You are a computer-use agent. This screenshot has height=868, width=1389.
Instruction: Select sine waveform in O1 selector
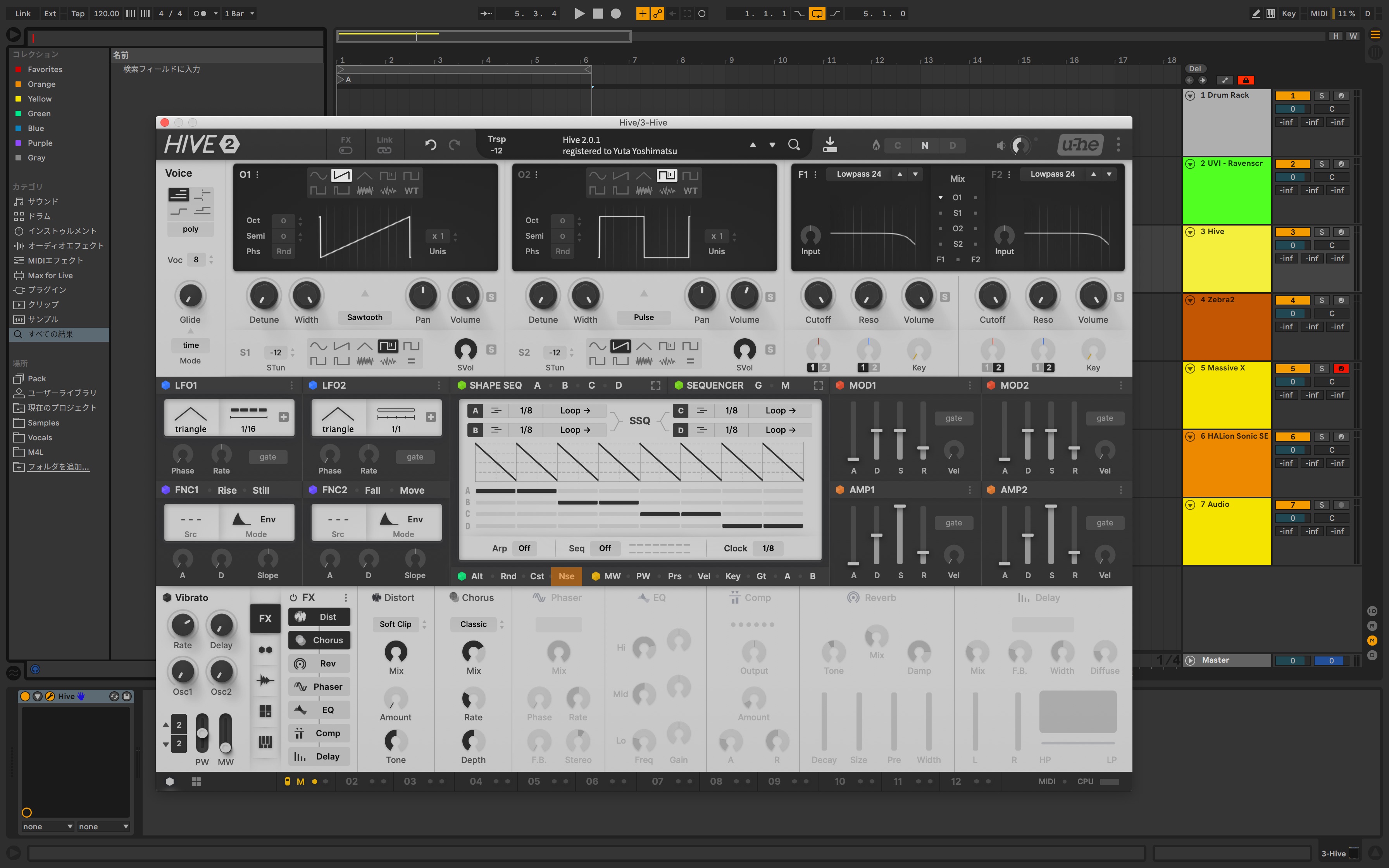(318, 175)
